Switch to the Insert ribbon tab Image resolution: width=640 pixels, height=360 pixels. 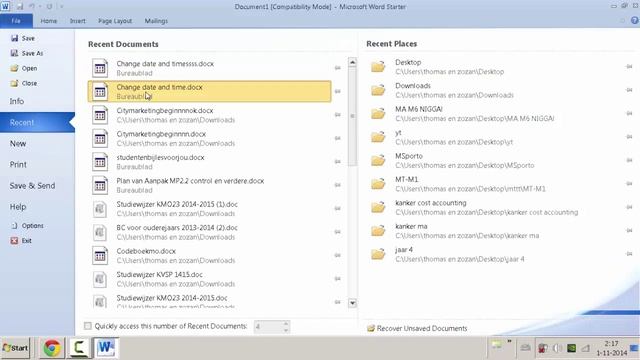78,21
